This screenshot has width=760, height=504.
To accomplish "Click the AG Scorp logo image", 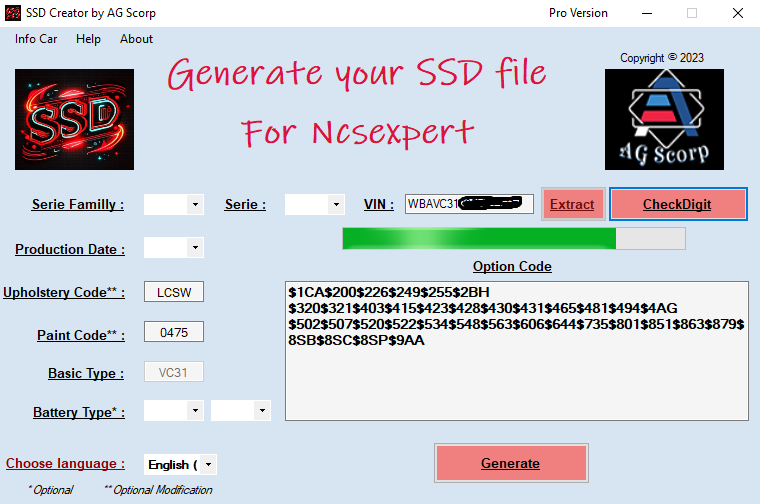I will 663,119.
